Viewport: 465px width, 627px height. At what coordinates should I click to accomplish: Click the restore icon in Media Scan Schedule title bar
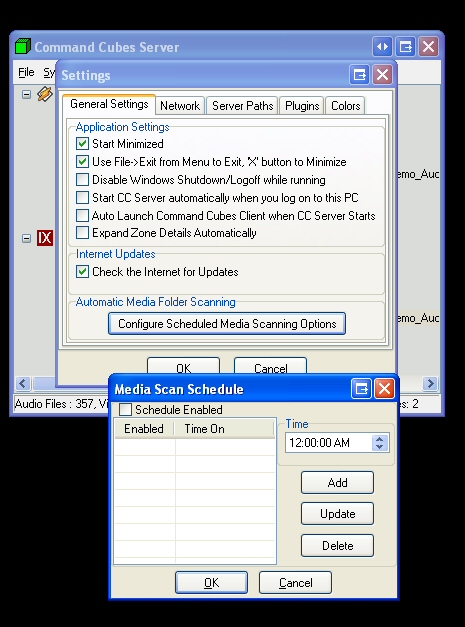click(361, 389)
